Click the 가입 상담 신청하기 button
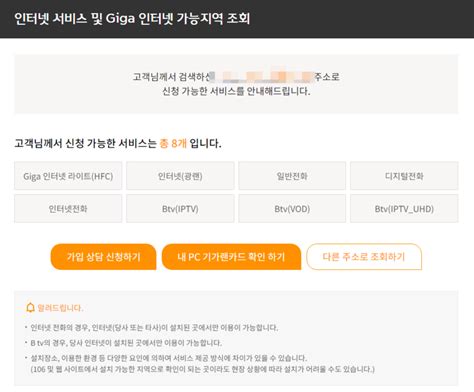 pyautogui.click(x=103, y=257)
